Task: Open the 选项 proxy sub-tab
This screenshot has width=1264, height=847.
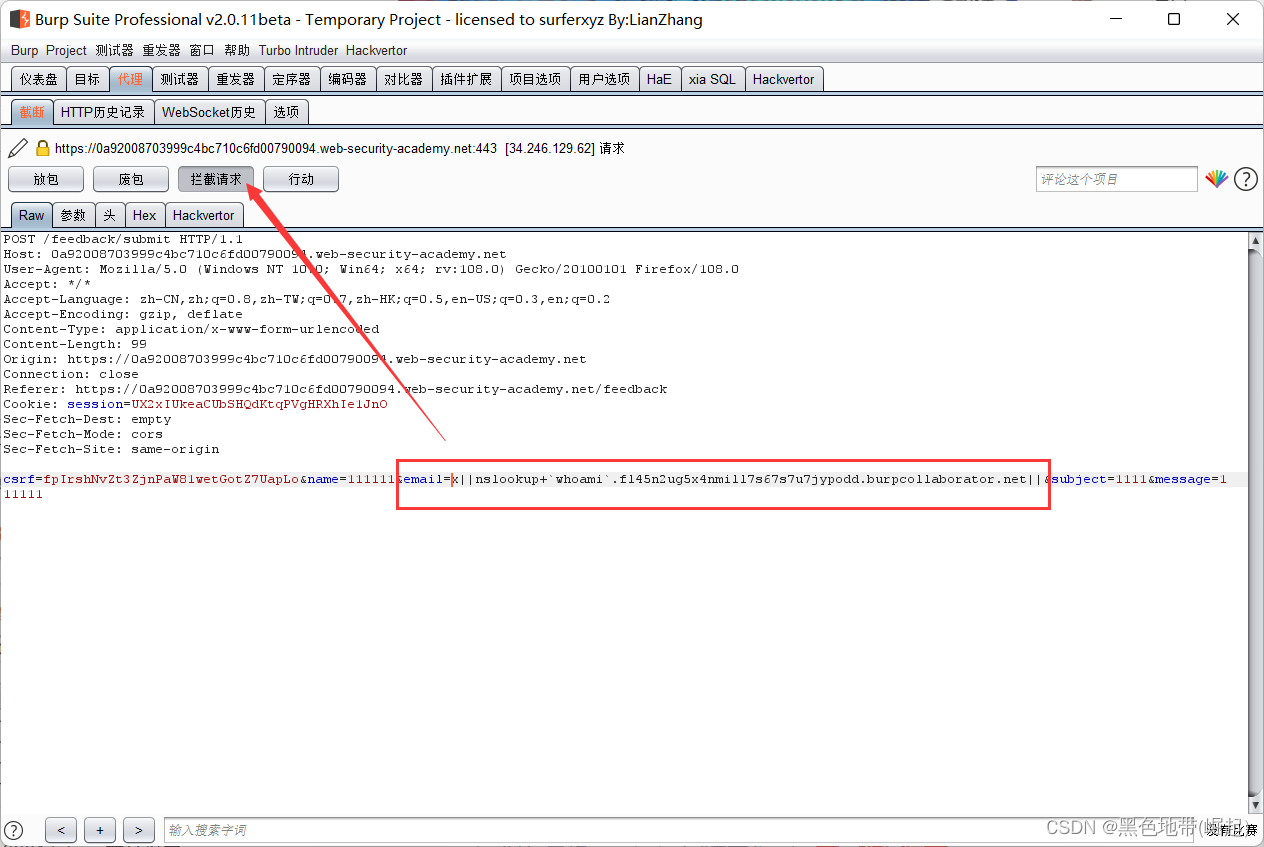Action: tap(286, 112)
